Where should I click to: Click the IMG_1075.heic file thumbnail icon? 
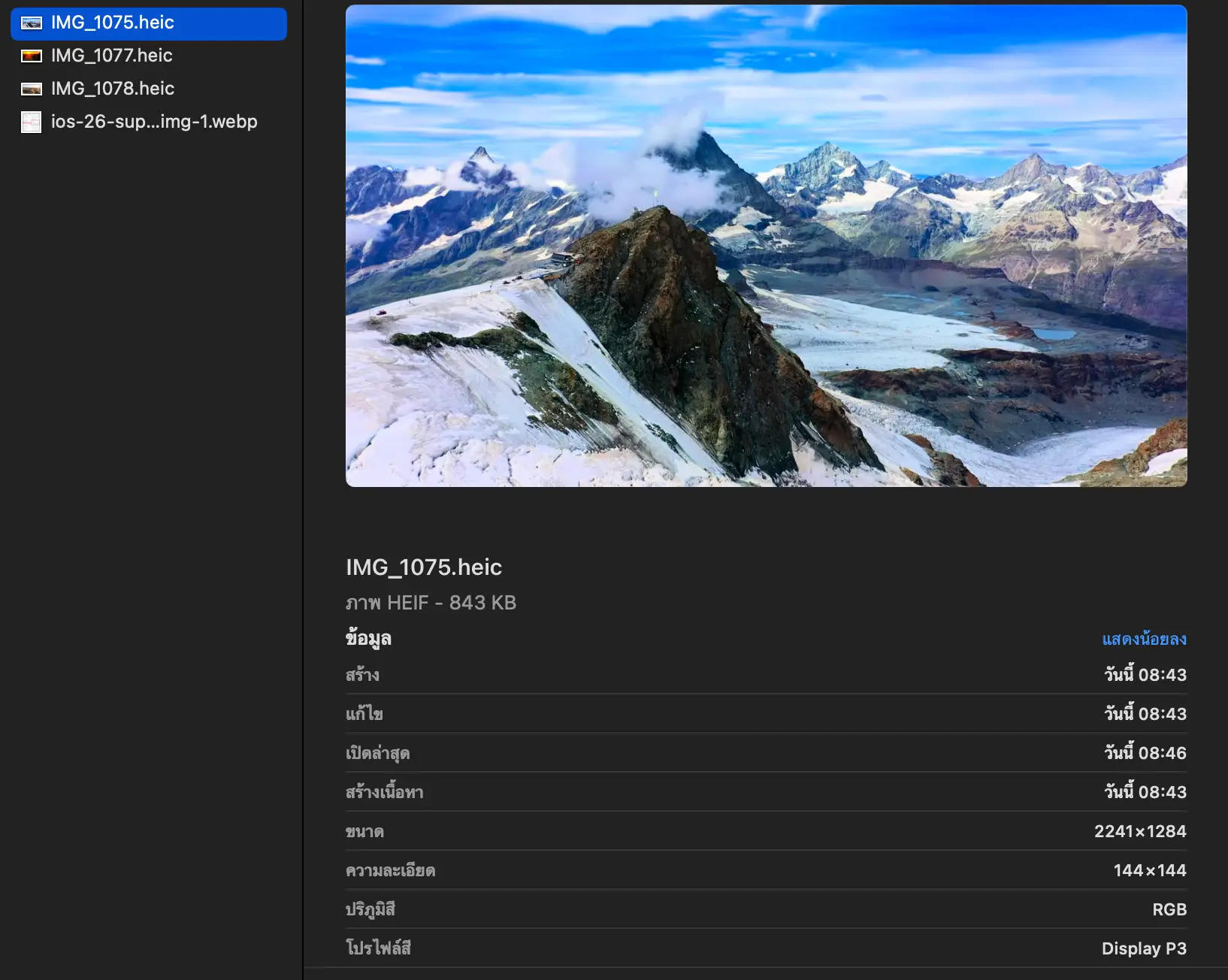click(31, 23)
